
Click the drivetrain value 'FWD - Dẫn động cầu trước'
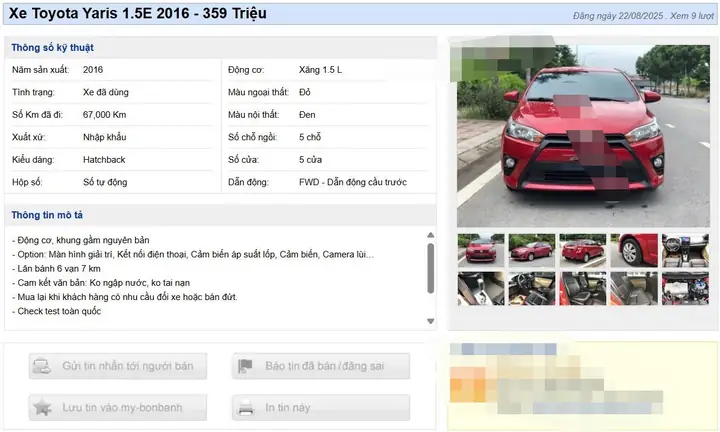[x=353, y=182]
